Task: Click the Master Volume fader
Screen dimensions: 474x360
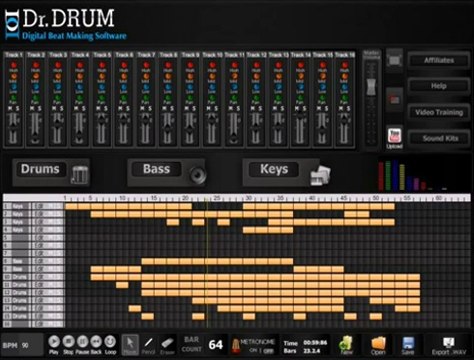Action: [x=371, y=87]
